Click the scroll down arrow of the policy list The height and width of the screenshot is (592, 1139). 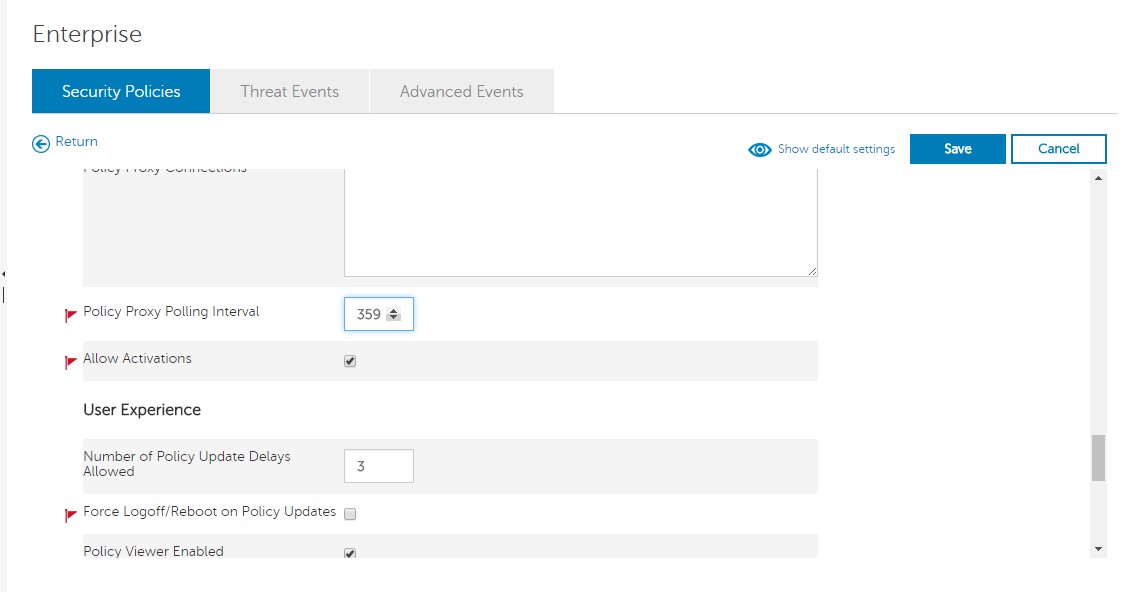(x=1098, y=549)
